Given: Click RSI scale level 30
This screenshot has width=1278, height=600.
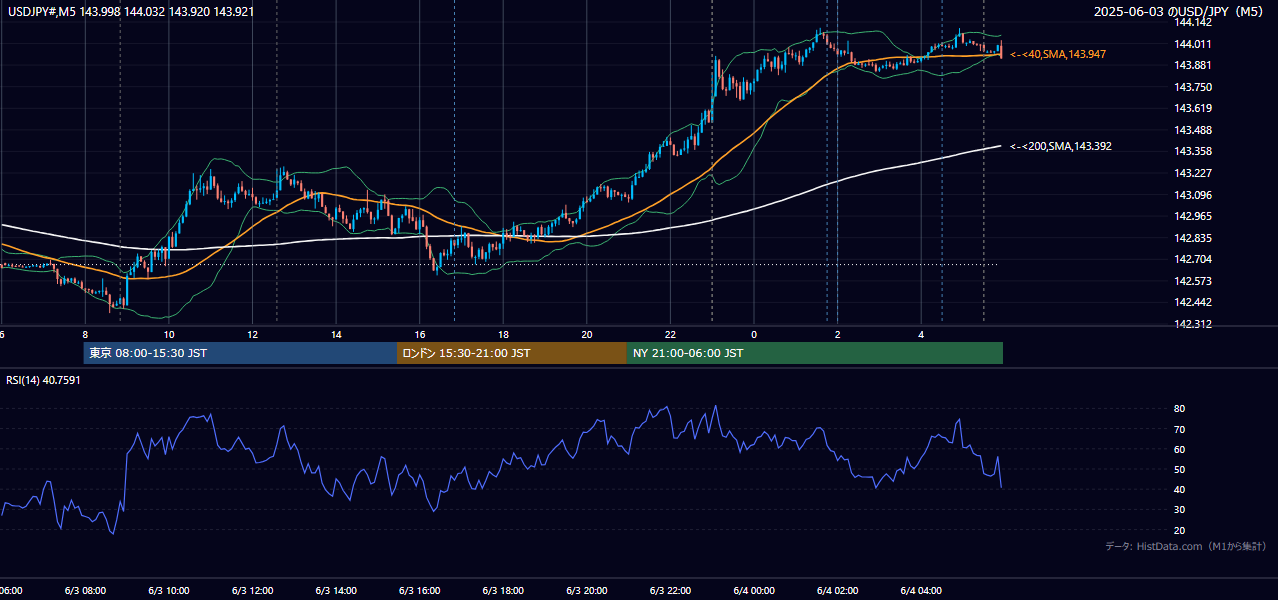Looking at the screenshot, I should coord(1180,510).
